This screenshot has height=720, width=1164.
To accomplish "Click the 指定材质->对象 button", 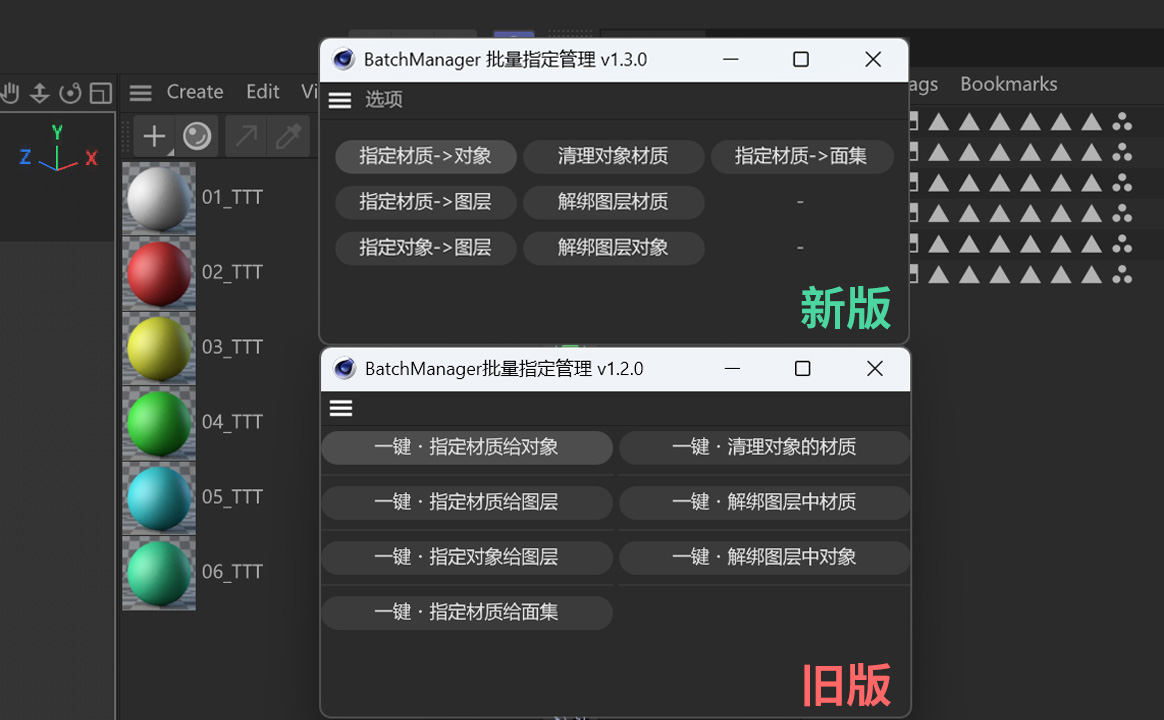I will (425, 157).
